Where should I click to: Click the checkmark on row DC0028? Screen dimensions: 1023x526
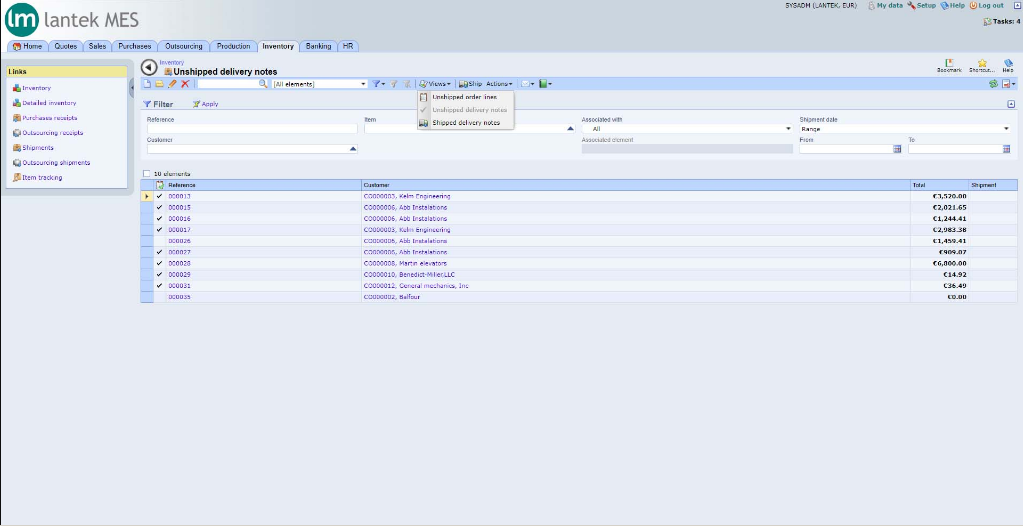[160, 264]
